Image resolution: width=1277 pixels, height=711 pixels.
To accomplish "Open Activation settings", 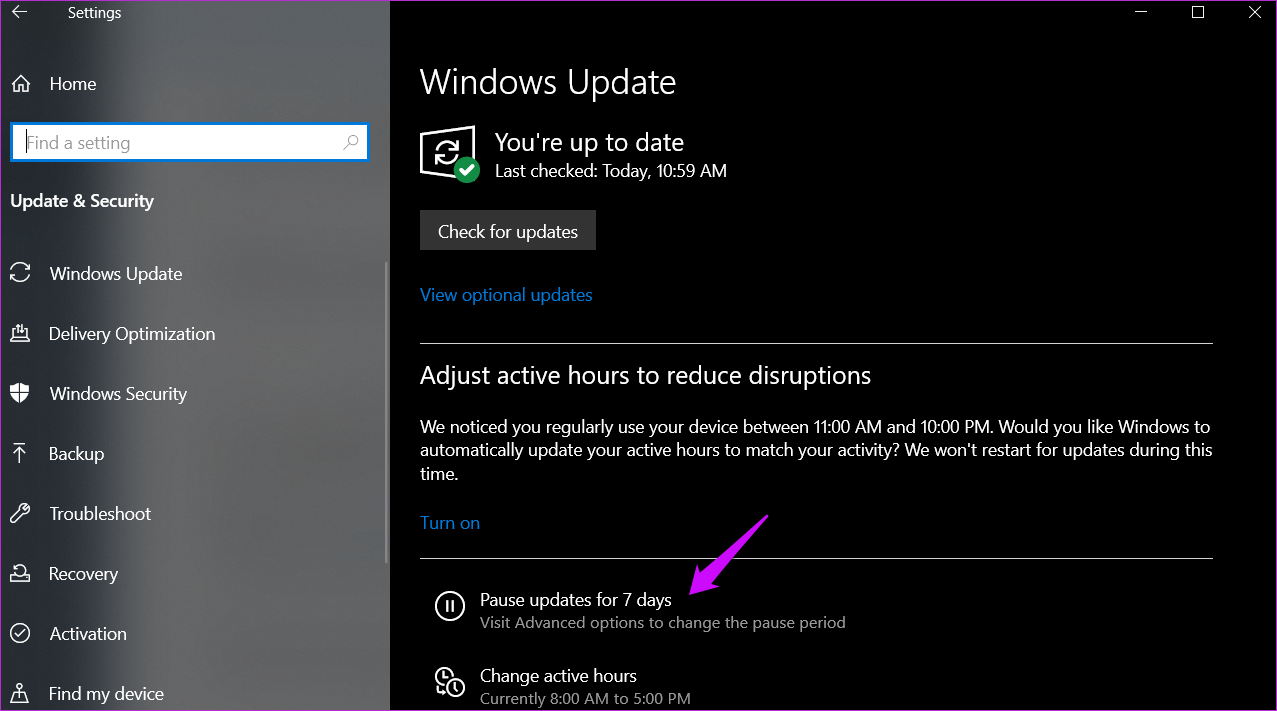I will coord(87,633).
